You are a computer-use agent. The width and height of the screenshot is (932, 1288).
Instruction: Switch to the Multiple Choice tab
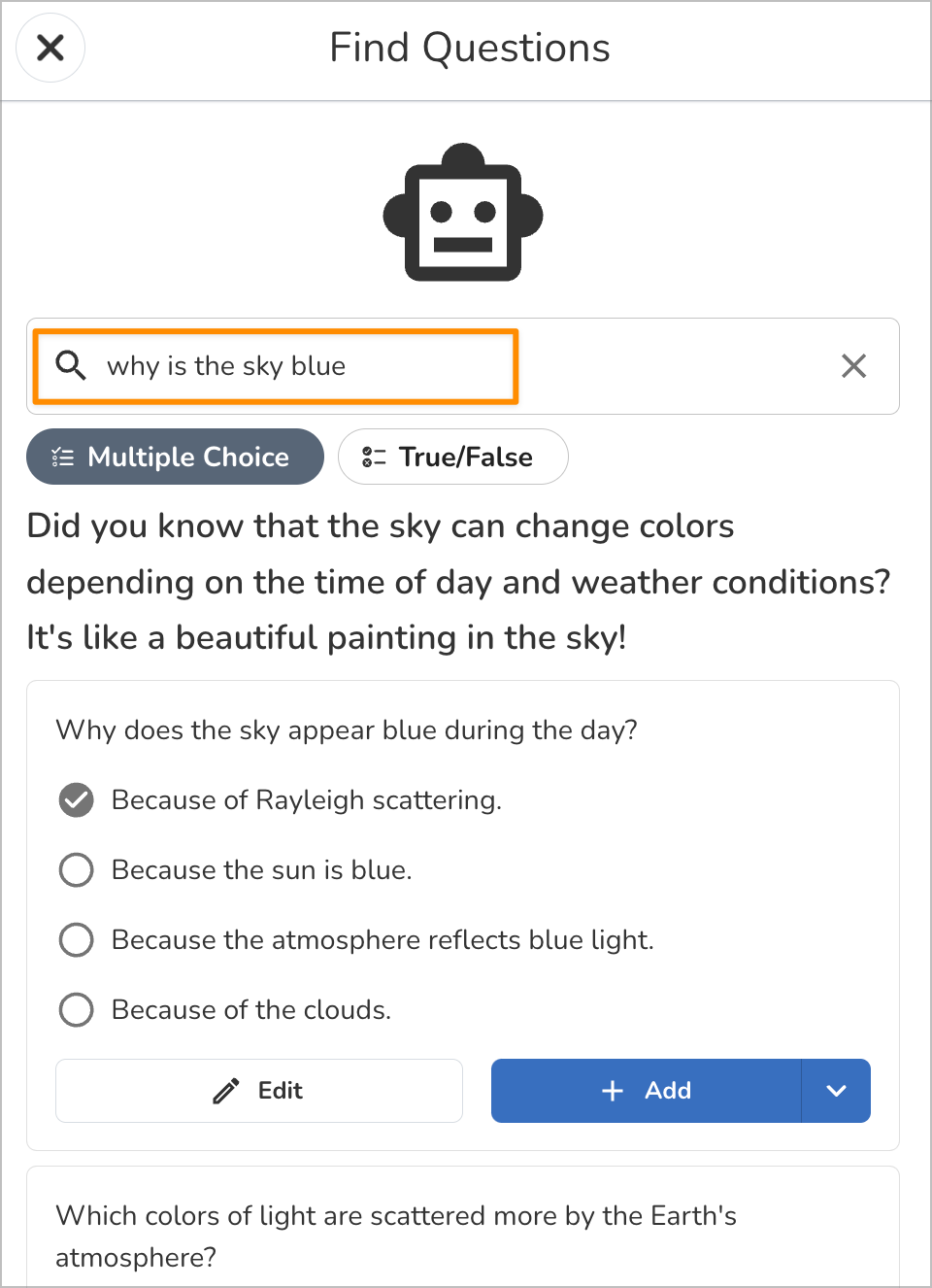pyautogui.click(x=175, y=457)
